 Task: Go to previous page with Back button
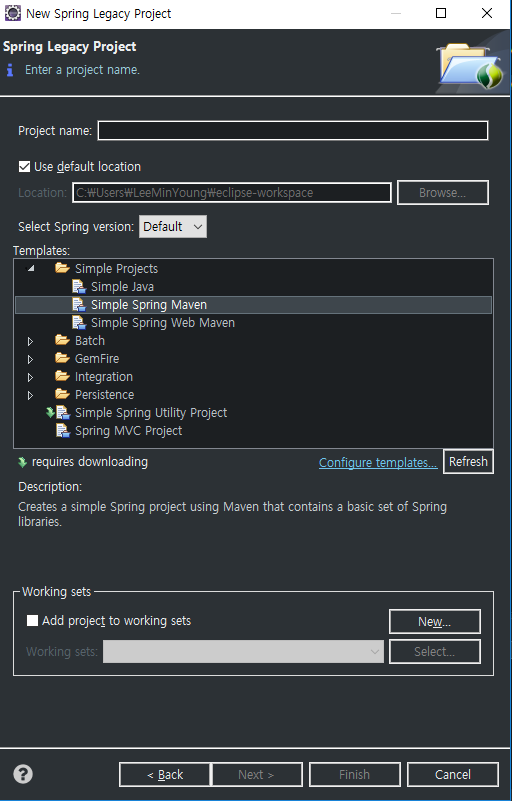(165, 774)
